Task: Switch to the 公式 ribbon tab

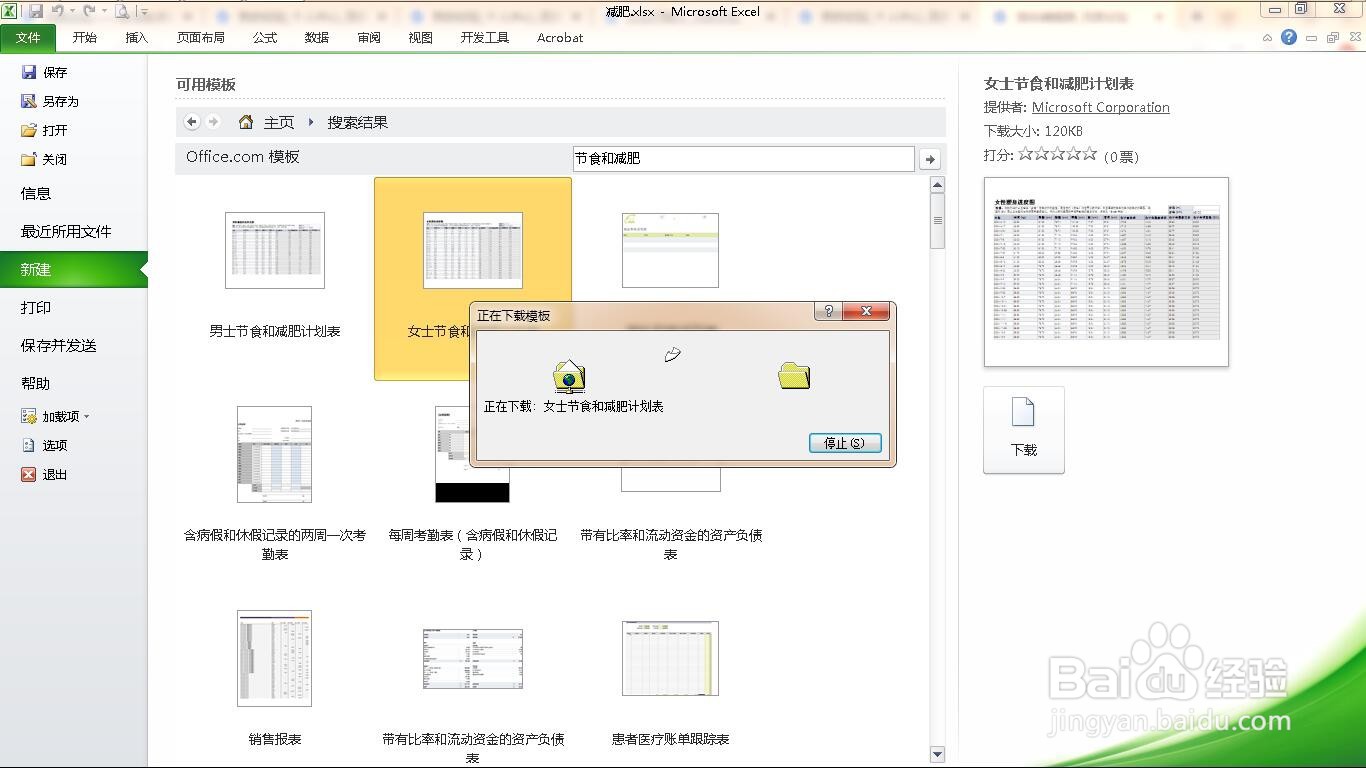Action: click(265, 38)
